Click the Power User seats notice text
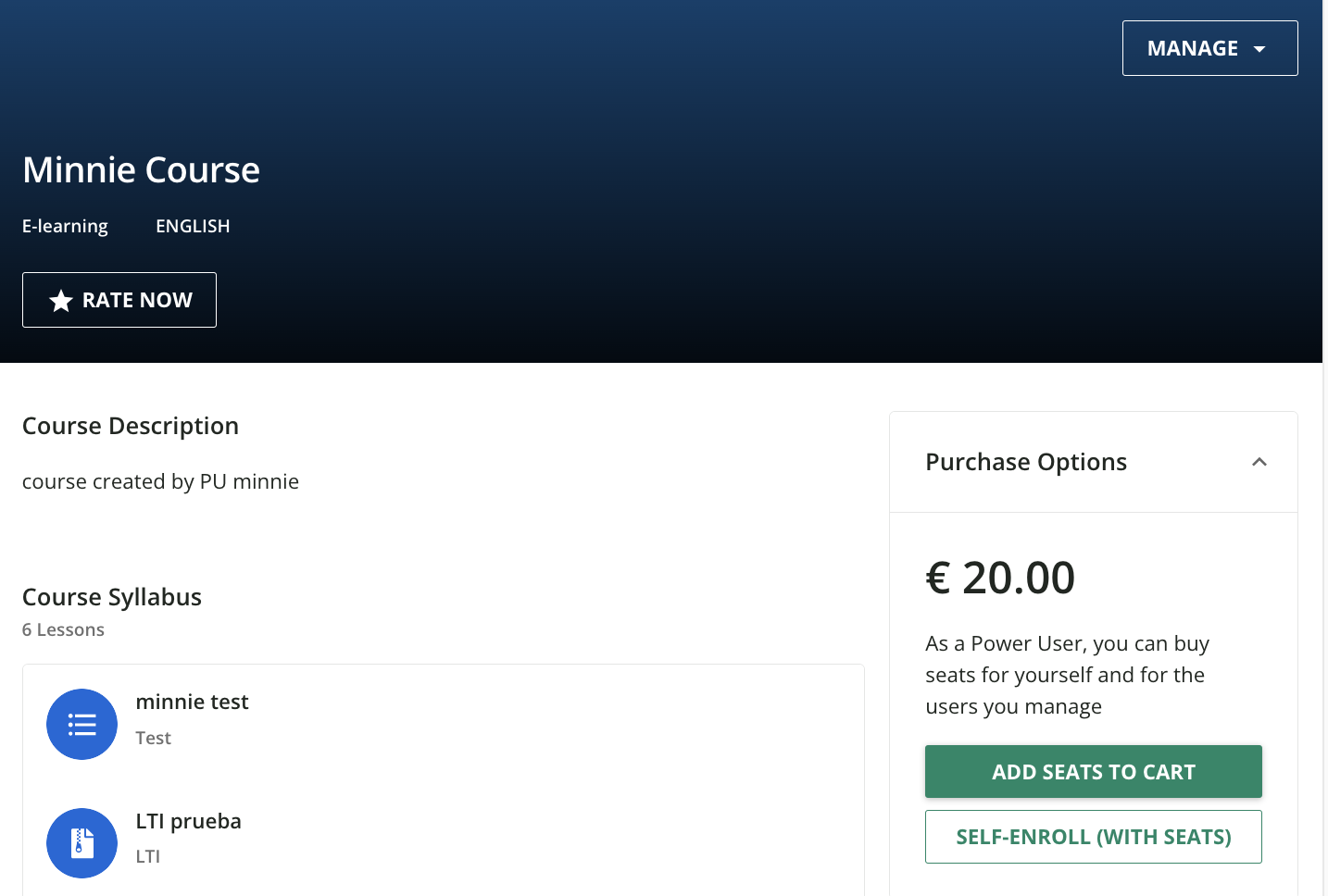The width and height of the screenshot is (1328, 896). click(x=1067, y=675)
